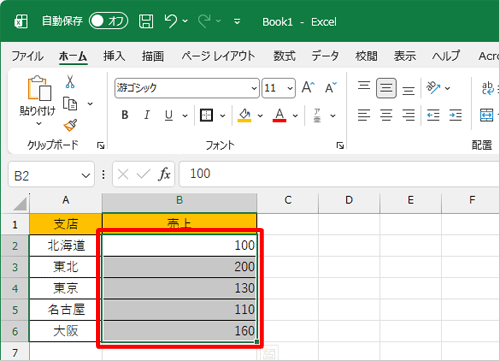500x361 pixels.
Task: Click the phonetic guide (ふりがな) icon
Action: pos(317,115)
